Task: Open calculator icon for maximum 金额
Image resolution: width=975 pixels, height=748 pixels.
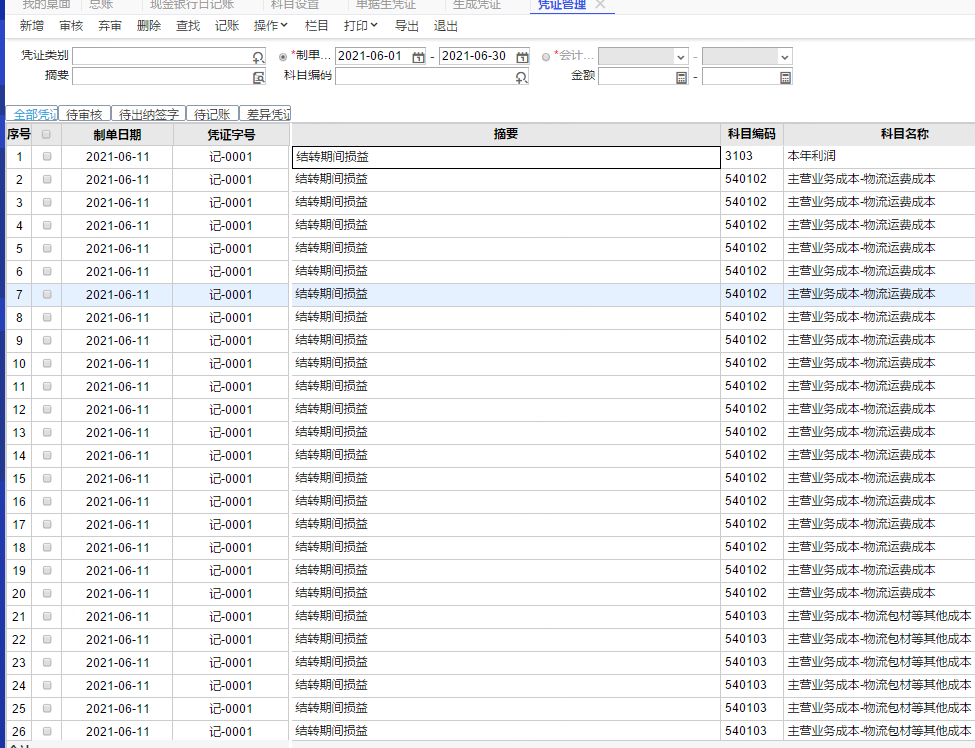Action: [785, 77]
